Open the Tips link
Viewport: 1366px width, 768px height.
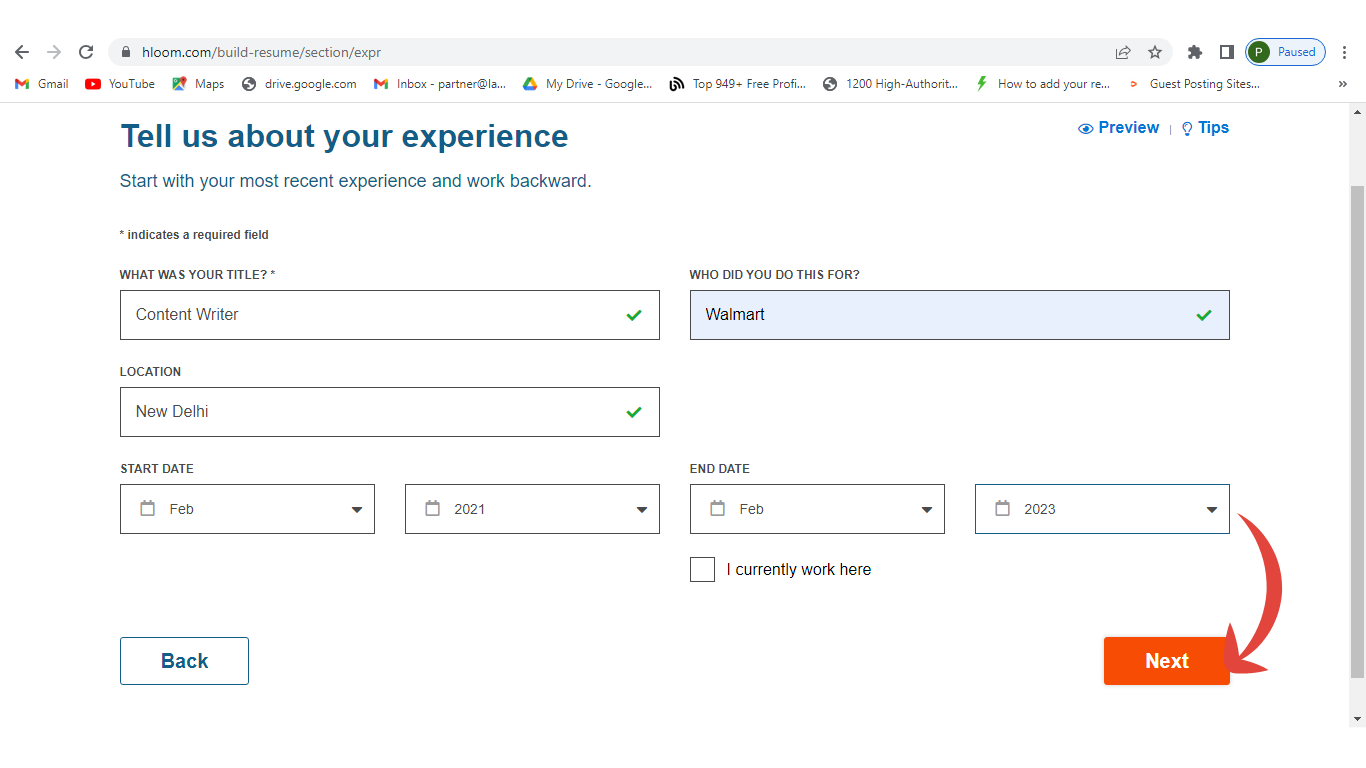coord(1206,128)
